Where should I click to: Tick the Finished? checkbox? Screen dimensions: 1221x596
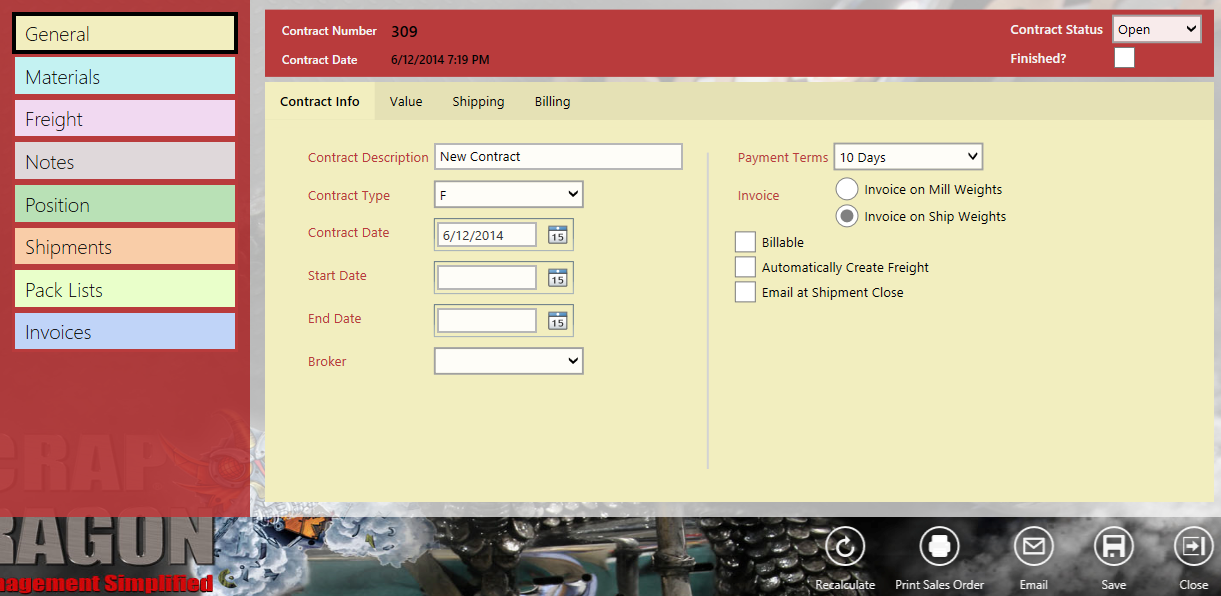(1124, 58)
